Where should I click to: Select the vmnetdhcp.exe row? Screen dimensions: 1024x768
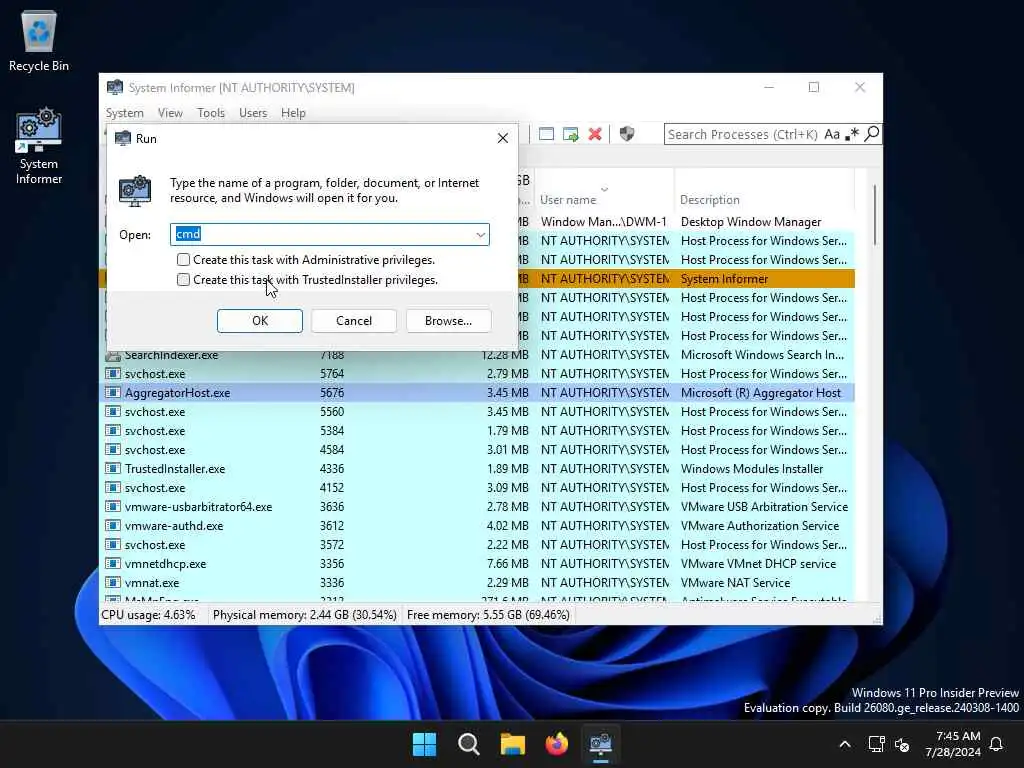click(x=477, y=564)
